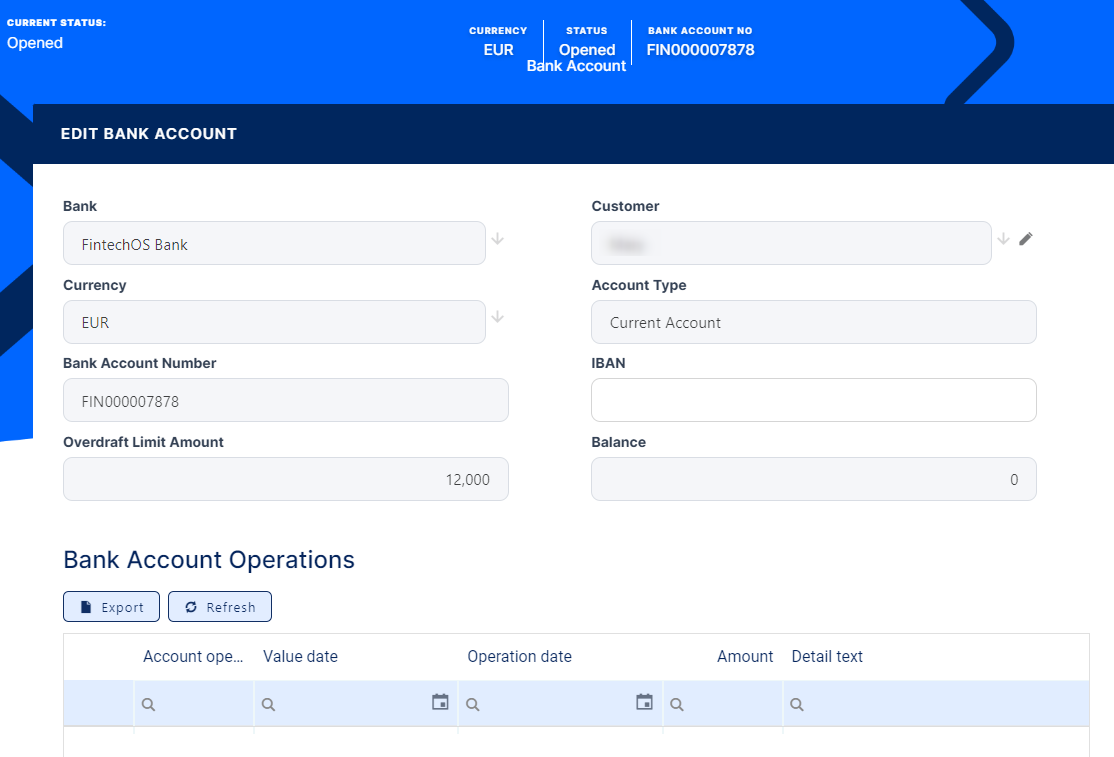Viewport: 1114px width, 757px height.
Task: Expand the Currency dropdown arrow
Action: (x=498, y=317)
